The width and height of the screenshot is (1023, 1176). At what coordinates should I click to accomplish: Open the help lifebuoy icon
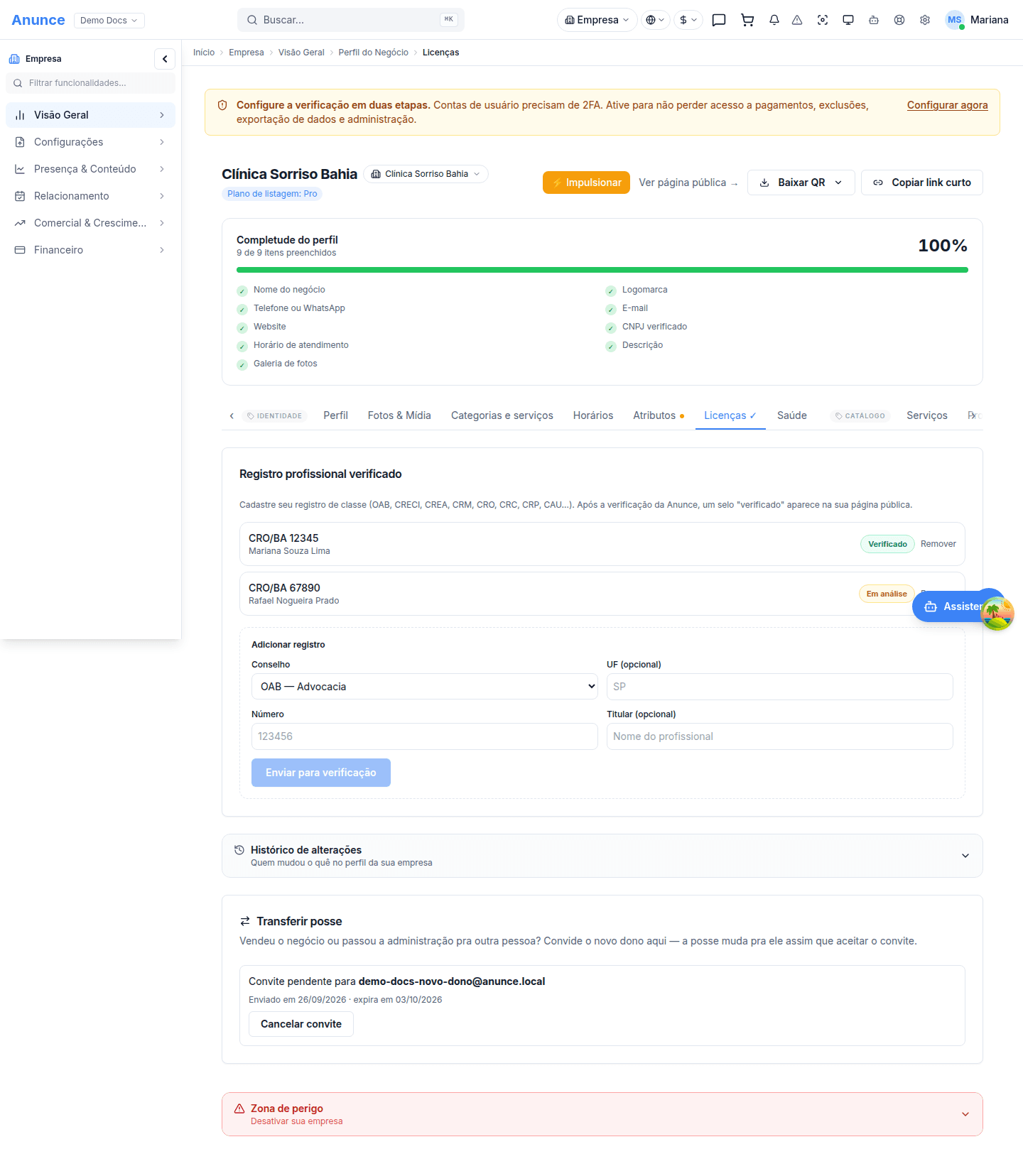pyautogui.click(x=899, y=20)
